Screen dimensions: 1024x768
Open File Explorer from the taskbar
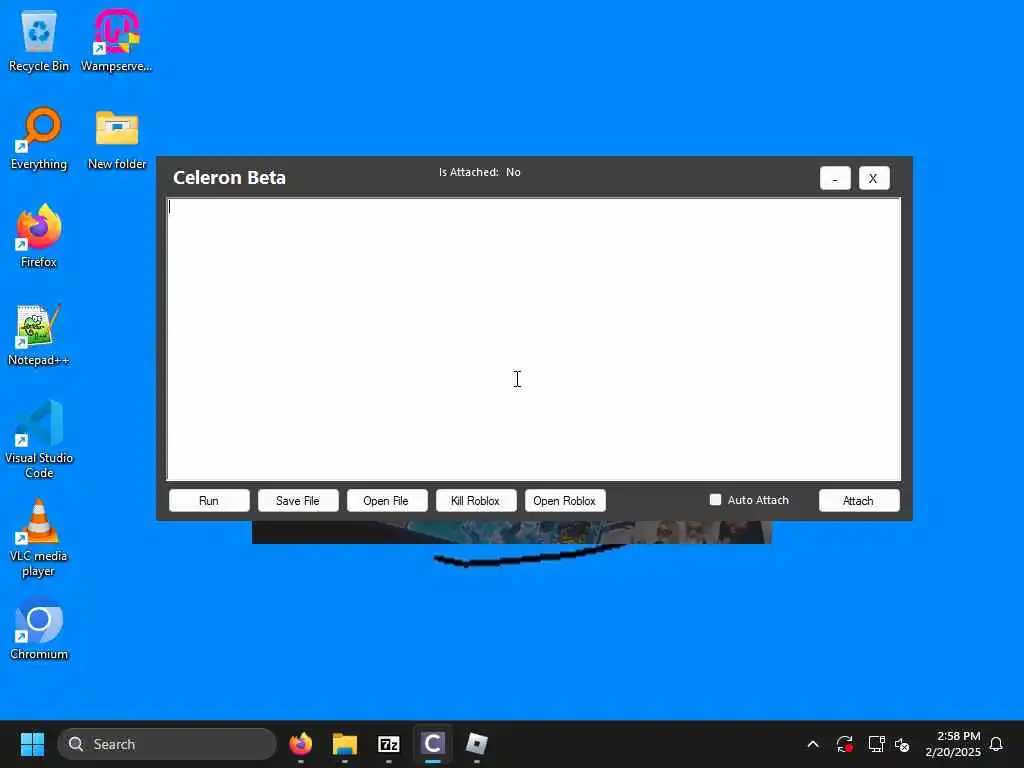coord(345,744)
